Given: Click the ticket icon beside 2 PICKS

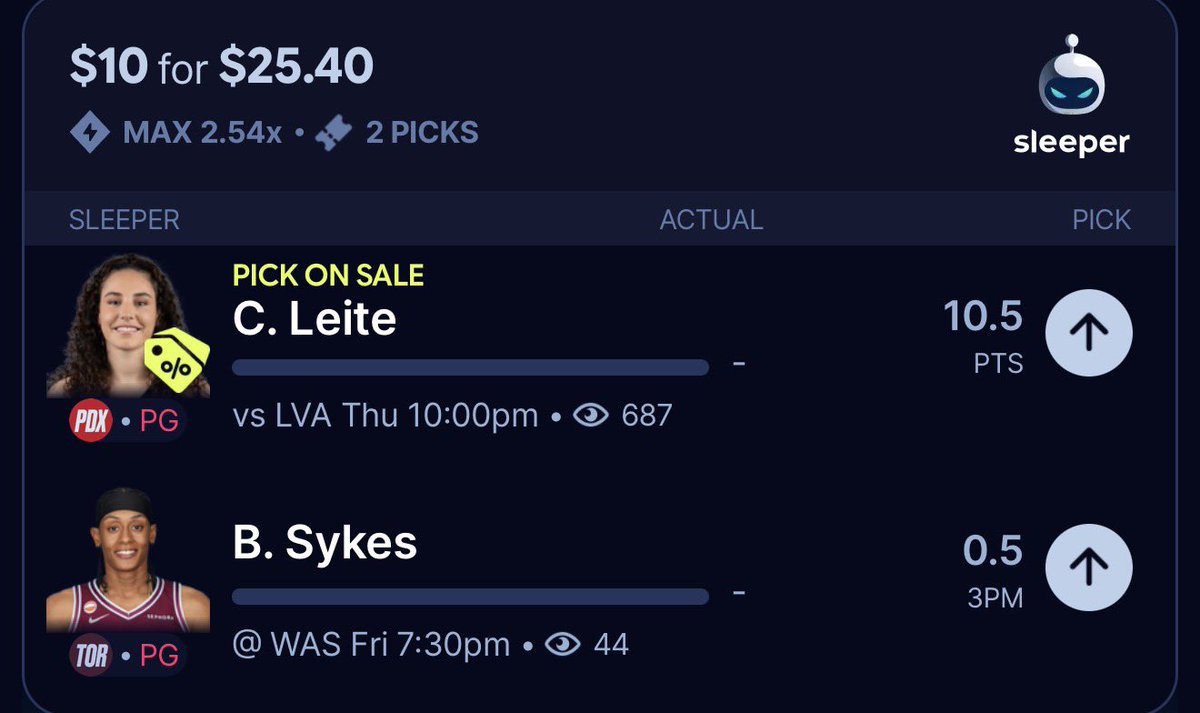Looking at the screenshot, I should [335, 132].
